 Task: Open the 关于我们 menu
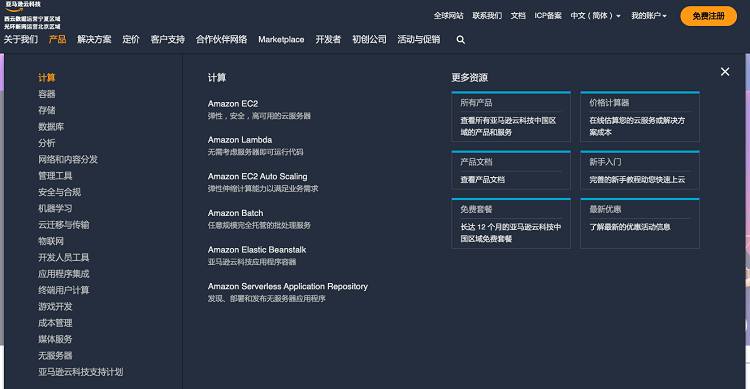(x=21, y=39)
